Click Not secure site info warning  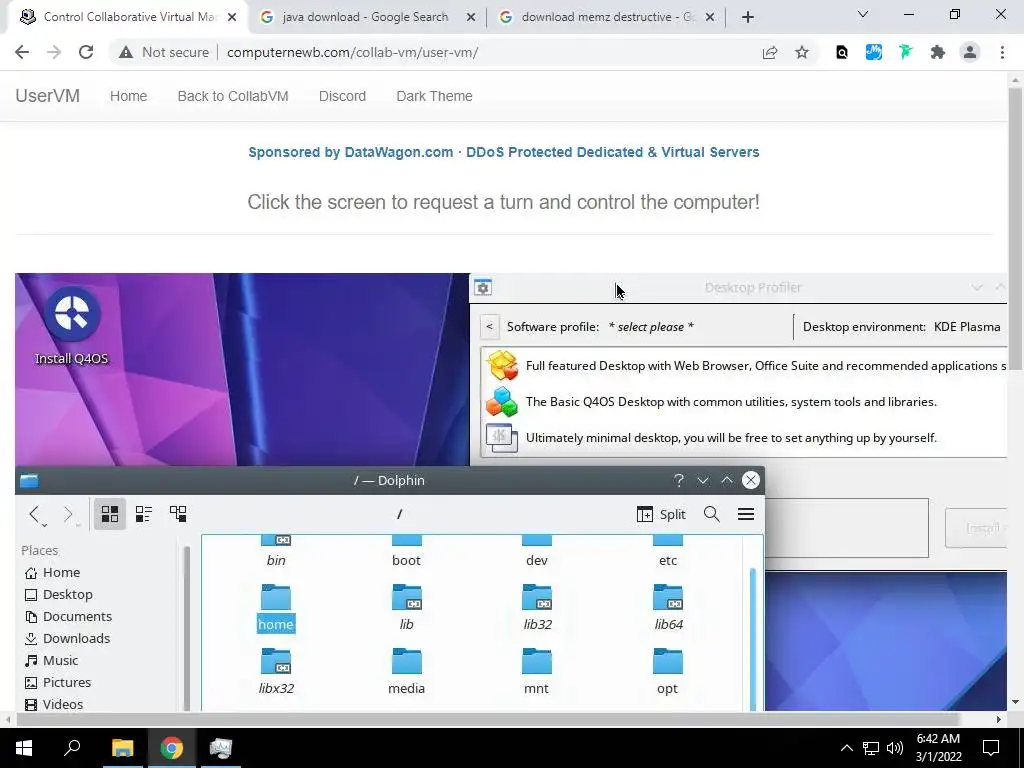(163, 52)
